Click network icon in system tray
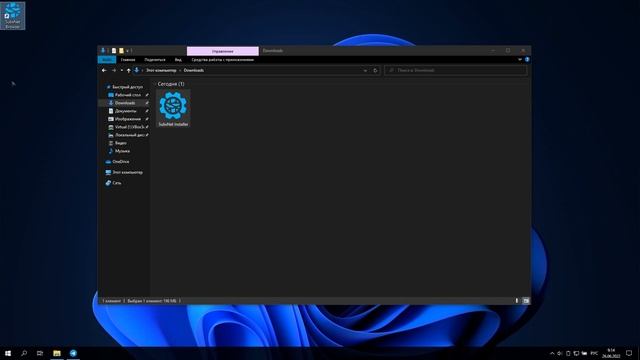Image resolution: width=640 pixels, height=360 pixels. tap(576, 353)
